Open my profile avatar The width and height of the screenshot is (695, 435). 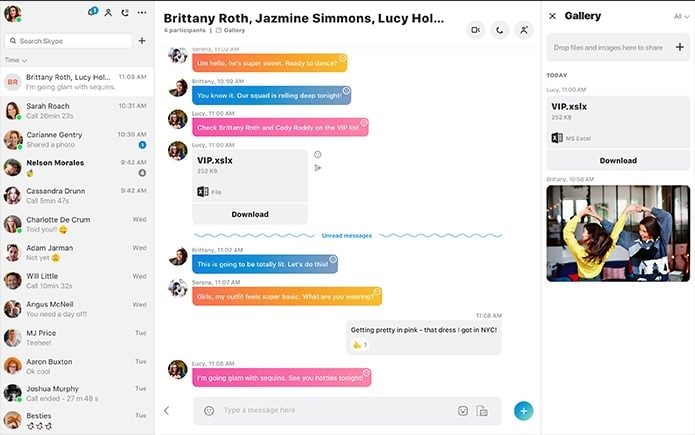12,14
